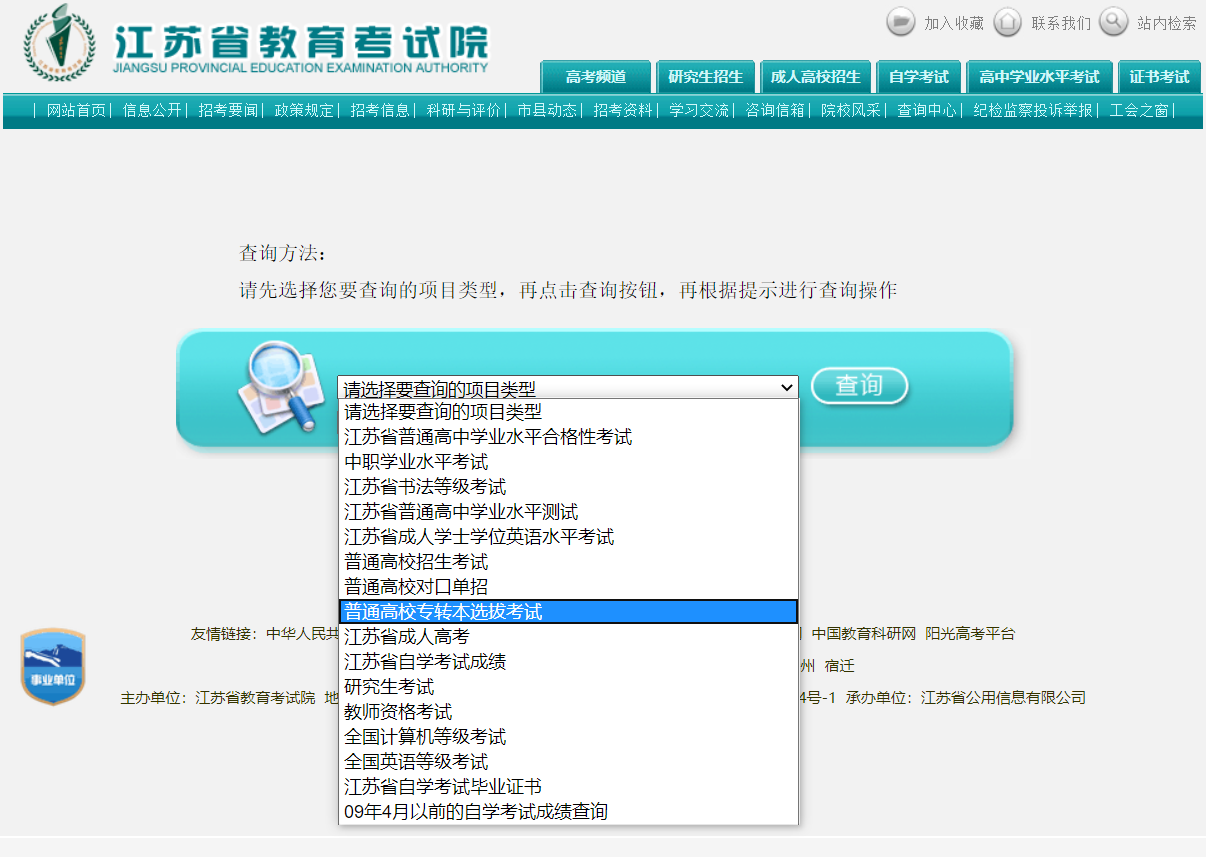This screenshot has height=857, width=1206.
Task: Collapse the project type dropdown arrow
Action: (786, 387)
